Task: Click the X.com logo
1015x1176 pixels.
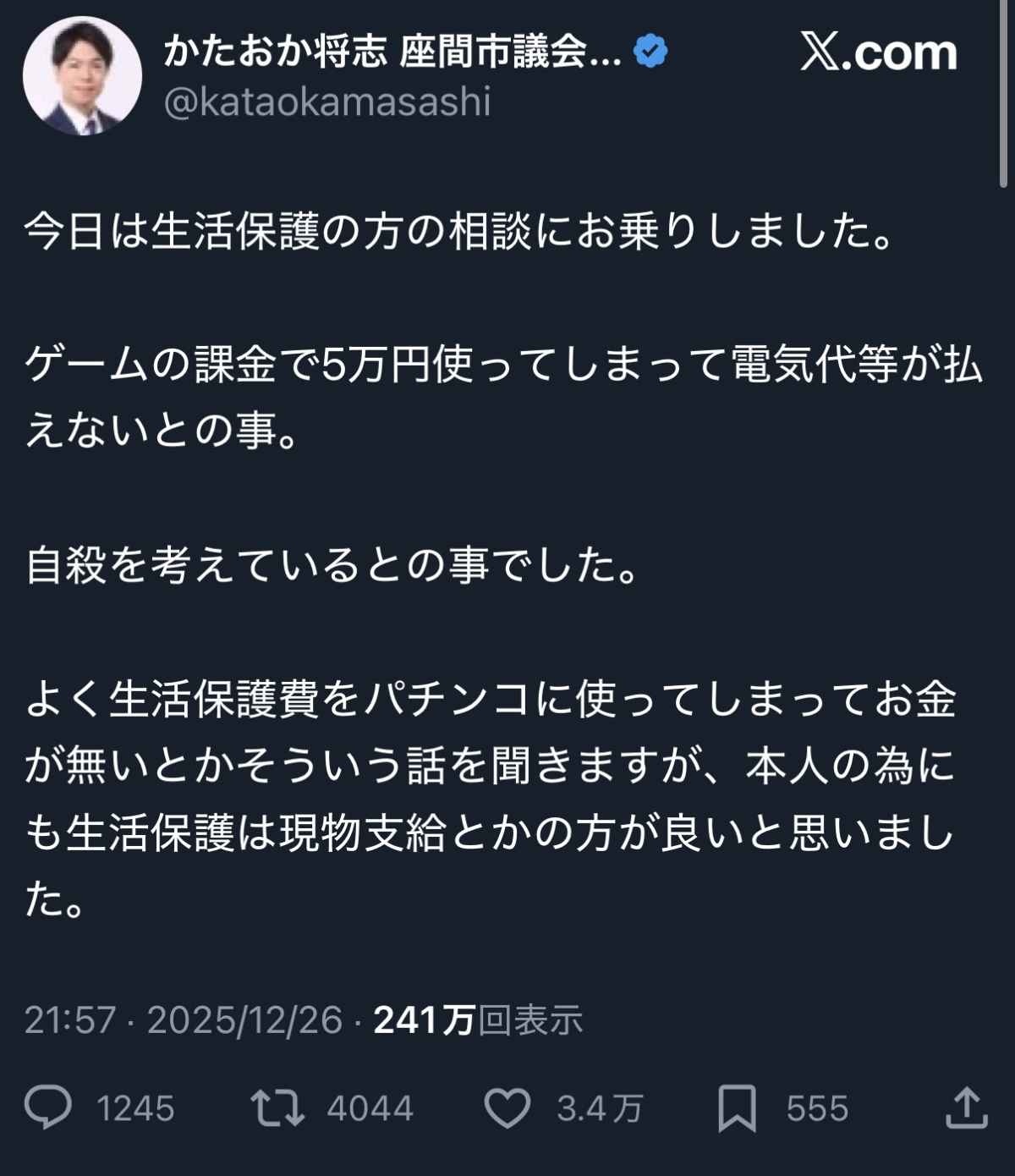Action: click(878, 52)
